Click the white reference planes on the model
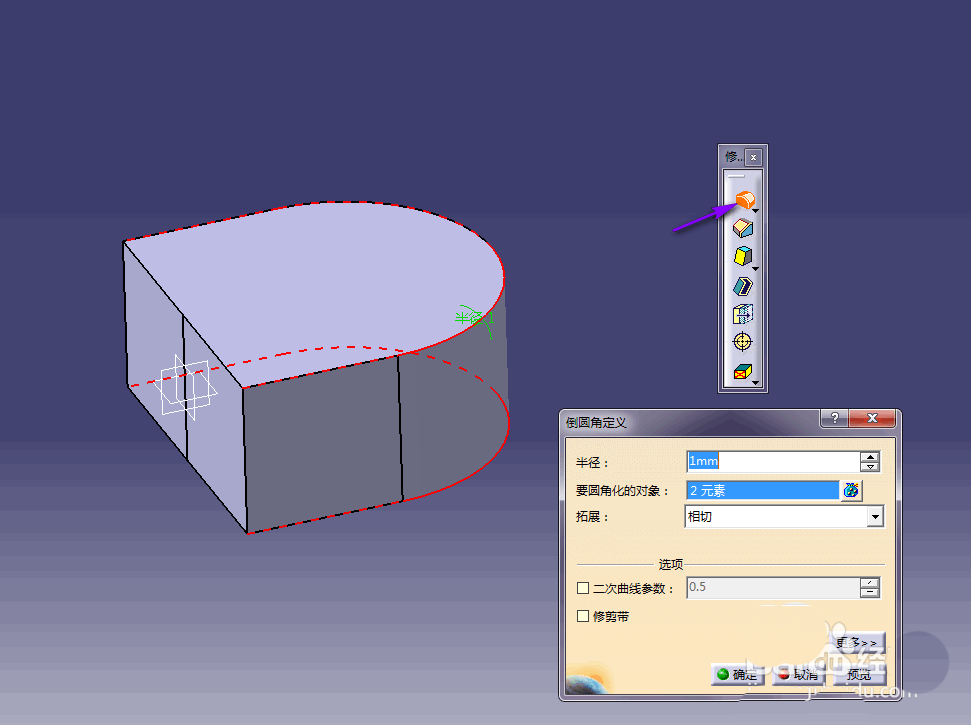This screenshot has height=725, width=971. point(185,388)
